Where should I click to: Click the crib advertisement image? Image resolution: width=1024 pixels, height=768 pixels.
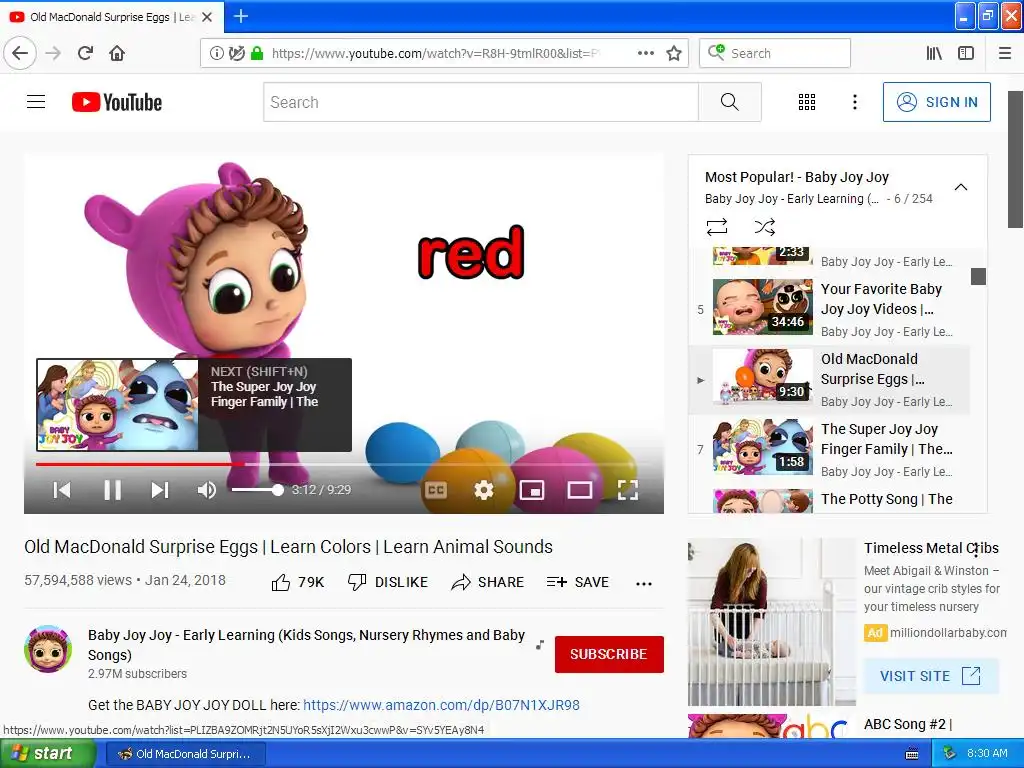click(771, 622)
